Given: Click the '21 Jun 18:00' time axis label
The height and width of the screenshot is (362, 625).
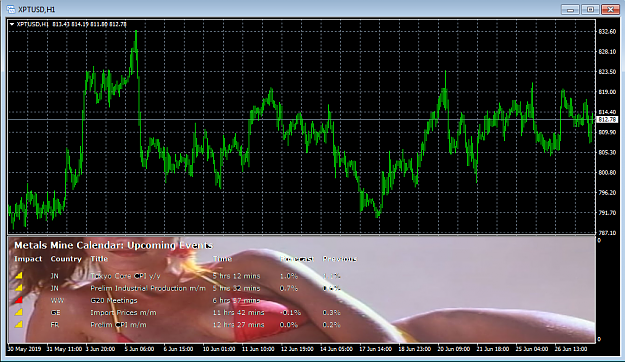Looking at the screenshot, I should pos(493,349).
